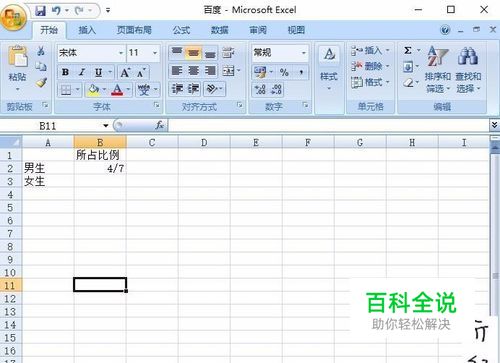Expand the formula bar
The height and width of the screenshot is (363, 500).
coord(494,125)
